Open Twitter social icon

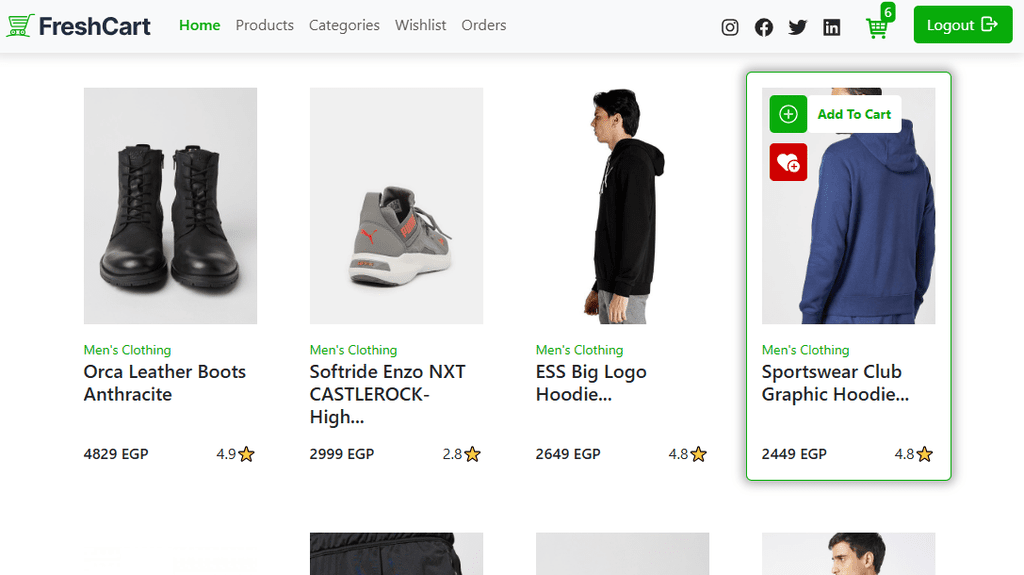[x=797, y=27]
